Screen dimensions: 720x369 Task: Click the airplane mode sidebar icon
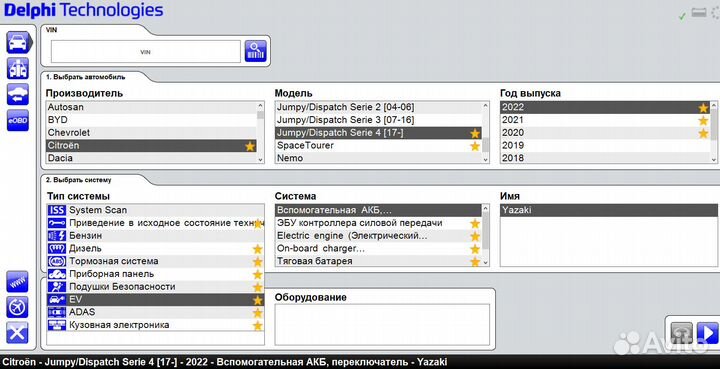coord(17,307)
